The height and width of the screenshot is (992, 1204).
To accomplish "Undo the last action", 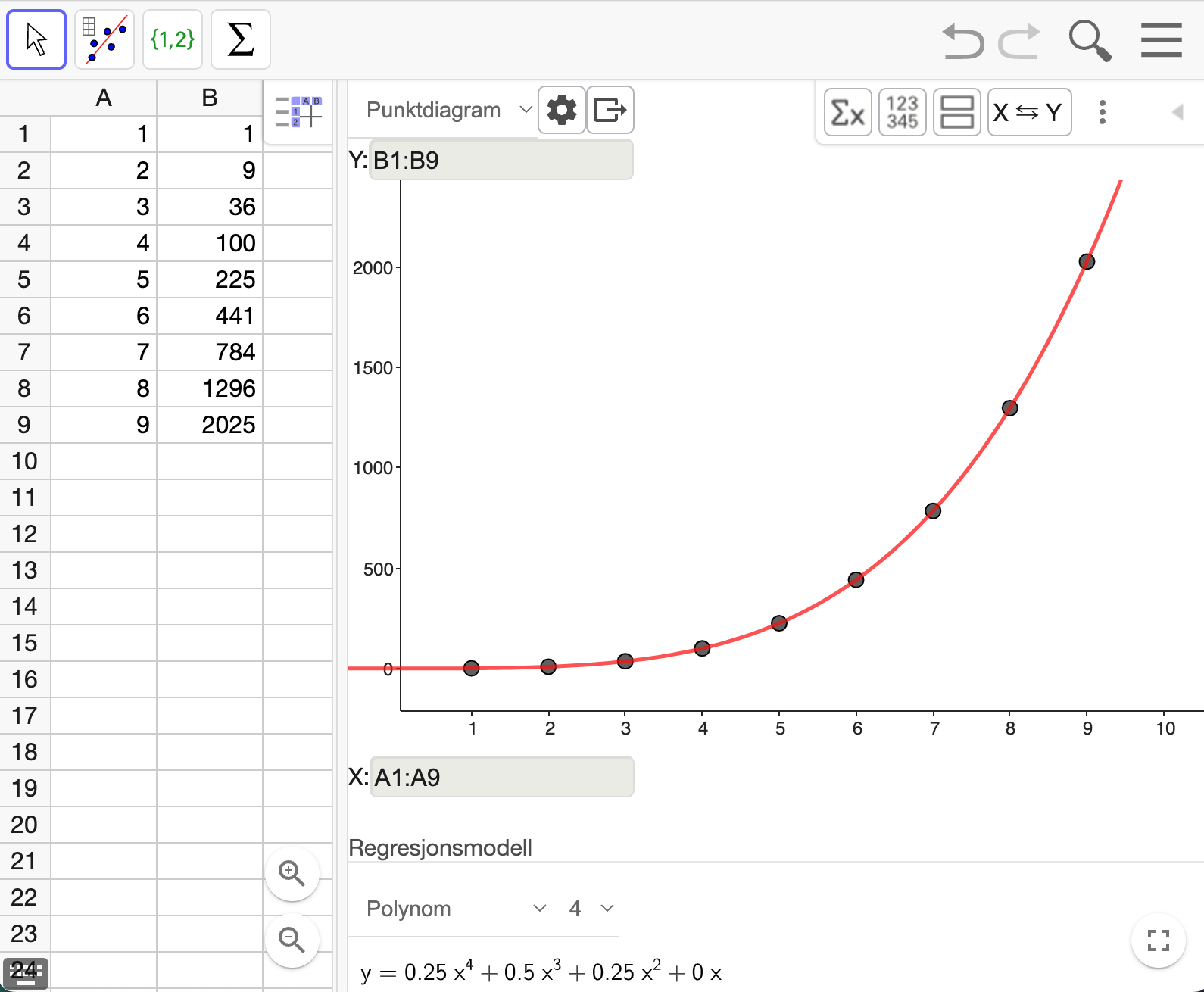I will [963, 41].
